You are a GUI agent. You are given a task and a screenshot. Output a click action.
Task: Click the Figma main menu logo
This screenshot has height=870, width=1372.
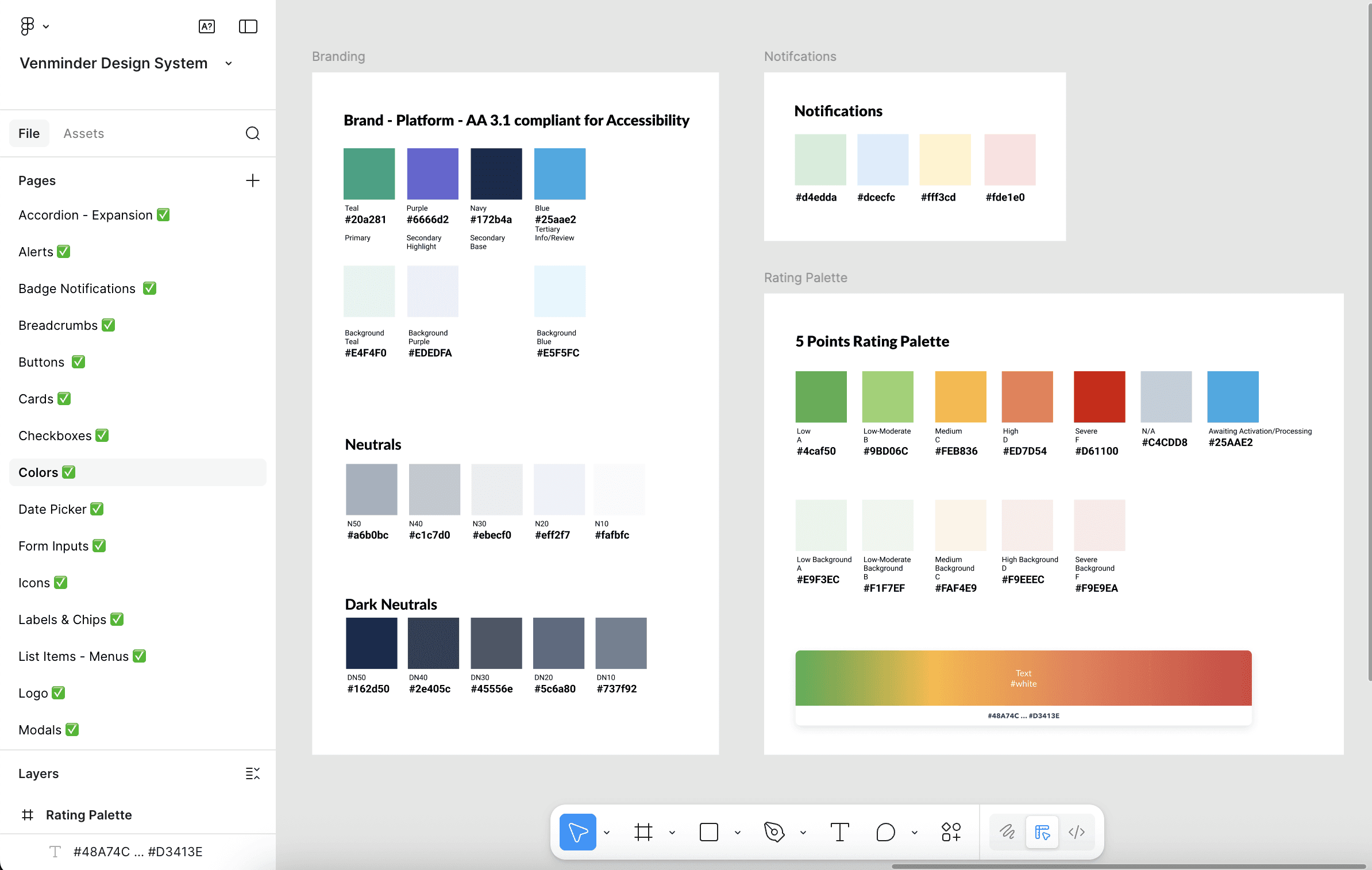[x=28, y=26]
